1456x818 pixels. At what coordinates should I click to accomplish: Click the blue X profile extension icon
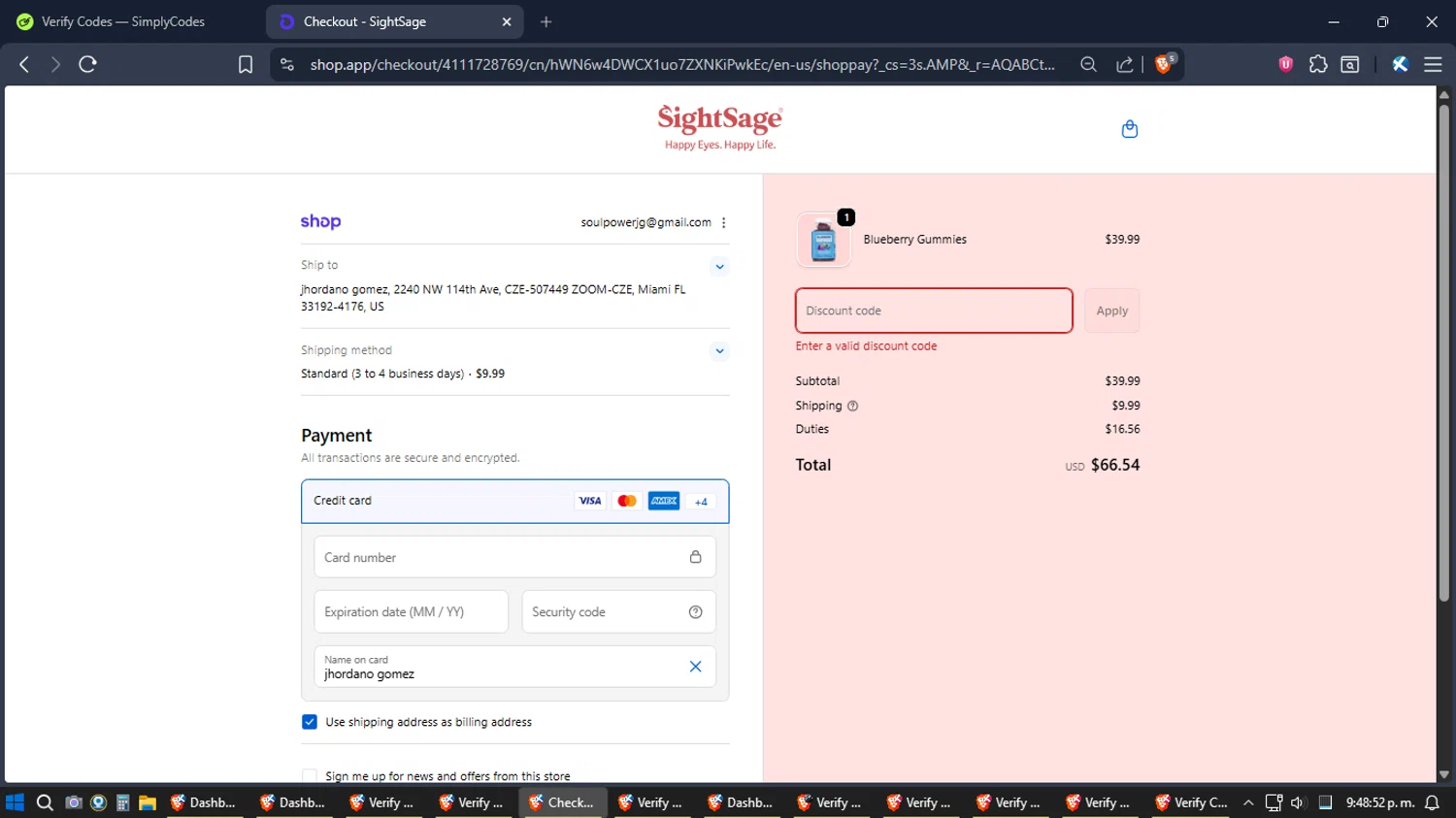1400,64
